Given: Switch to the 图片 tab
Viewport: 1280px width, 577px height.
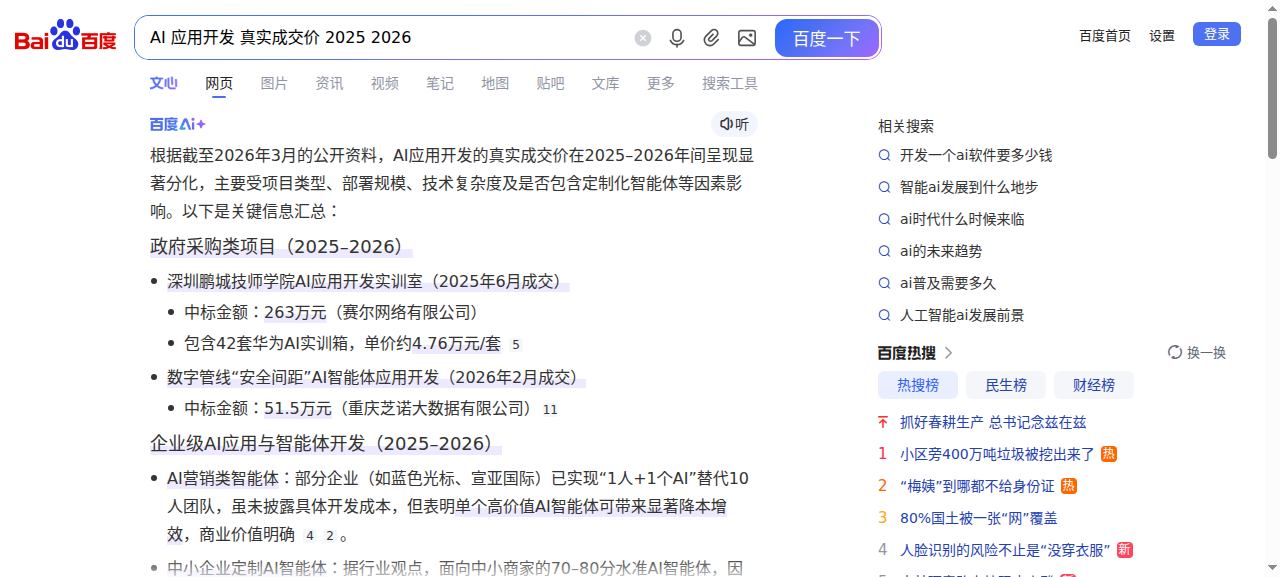Looking at the screenshot, I should click(274, 83).
